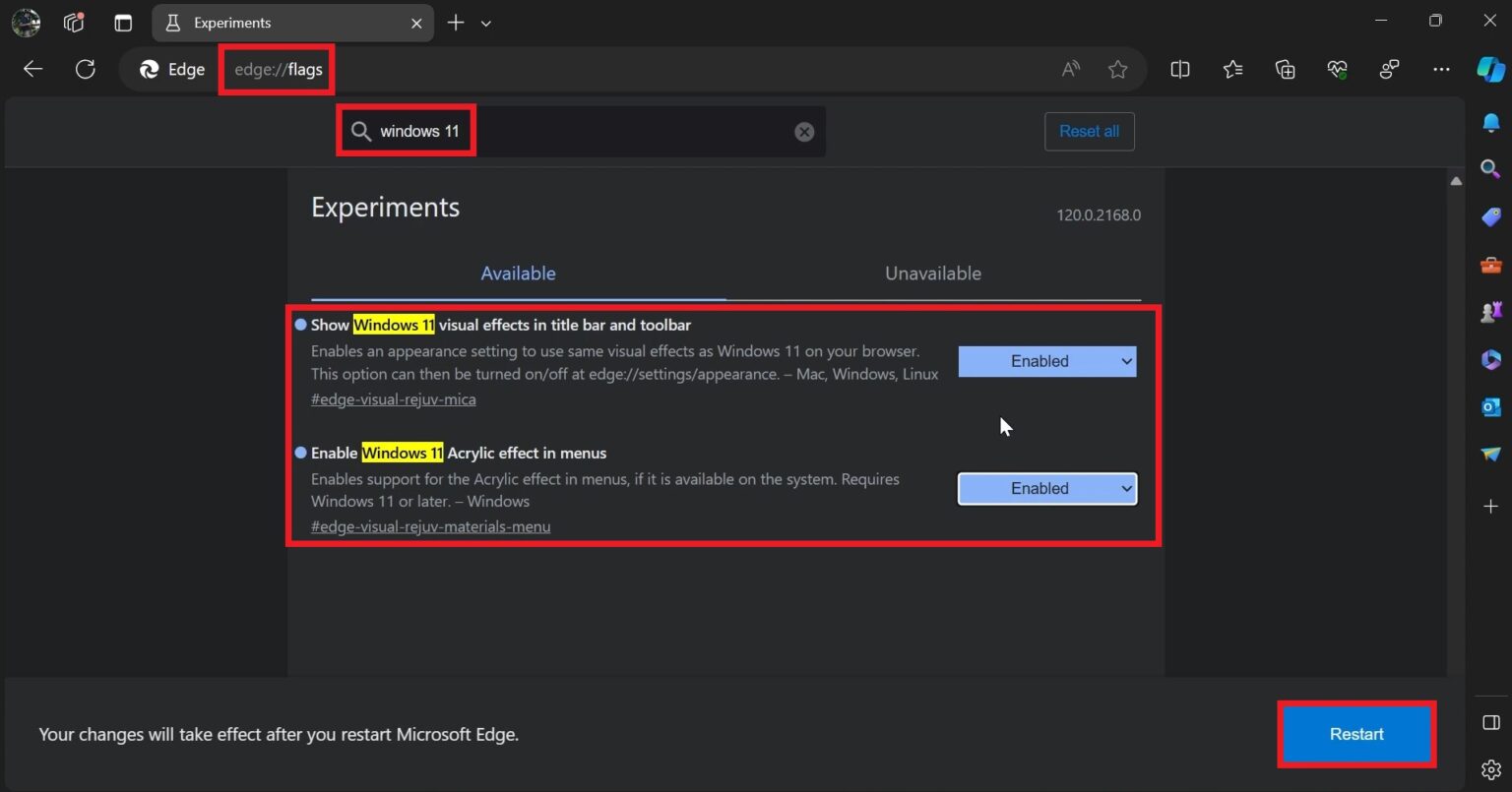The width and height of the screenshot is (1512, 792).
Task: Select the Available experiments tab
Action: pos(518,274)
